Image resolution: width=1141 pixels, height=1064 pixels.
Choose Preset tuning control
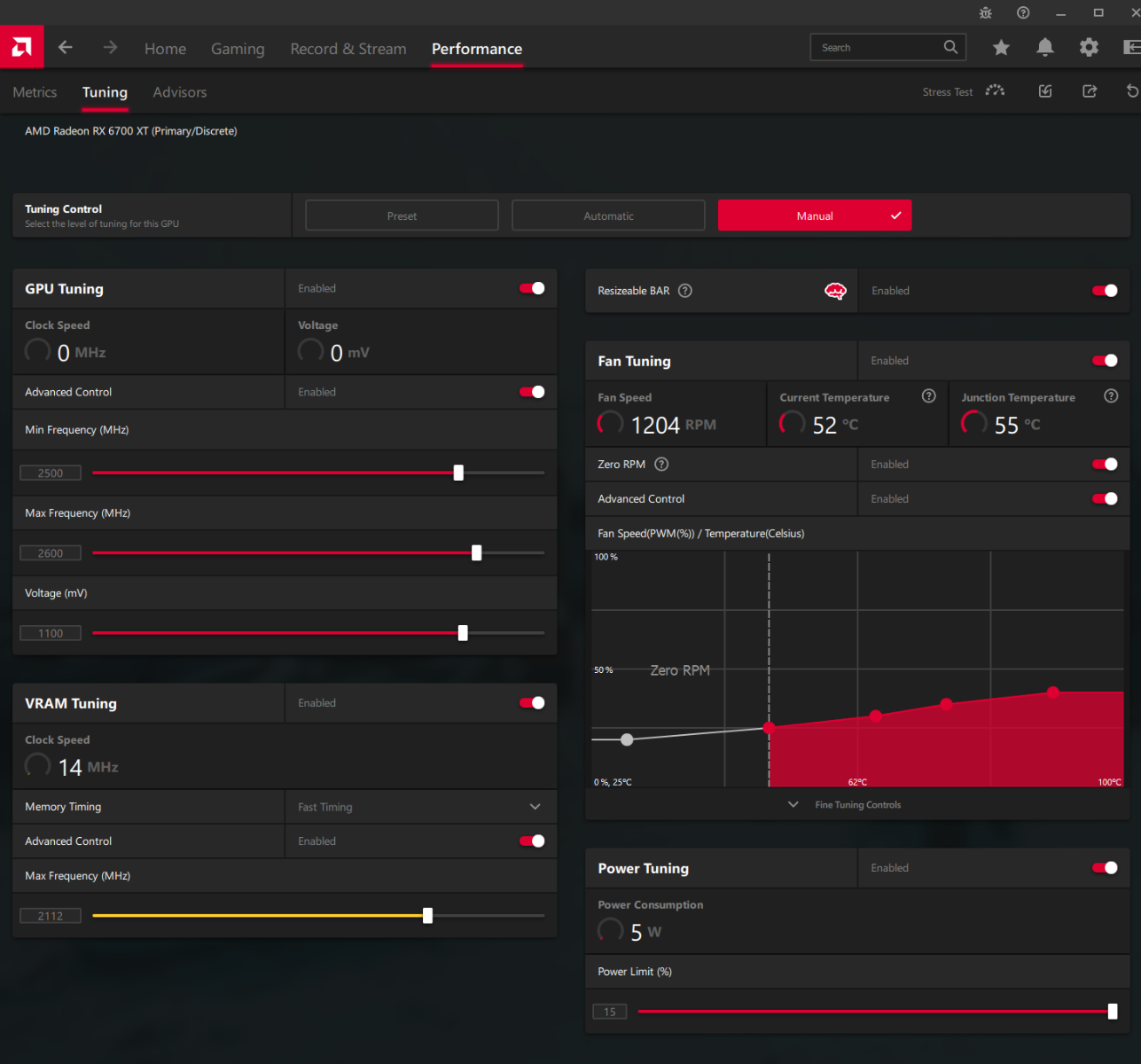coord(402,215)
